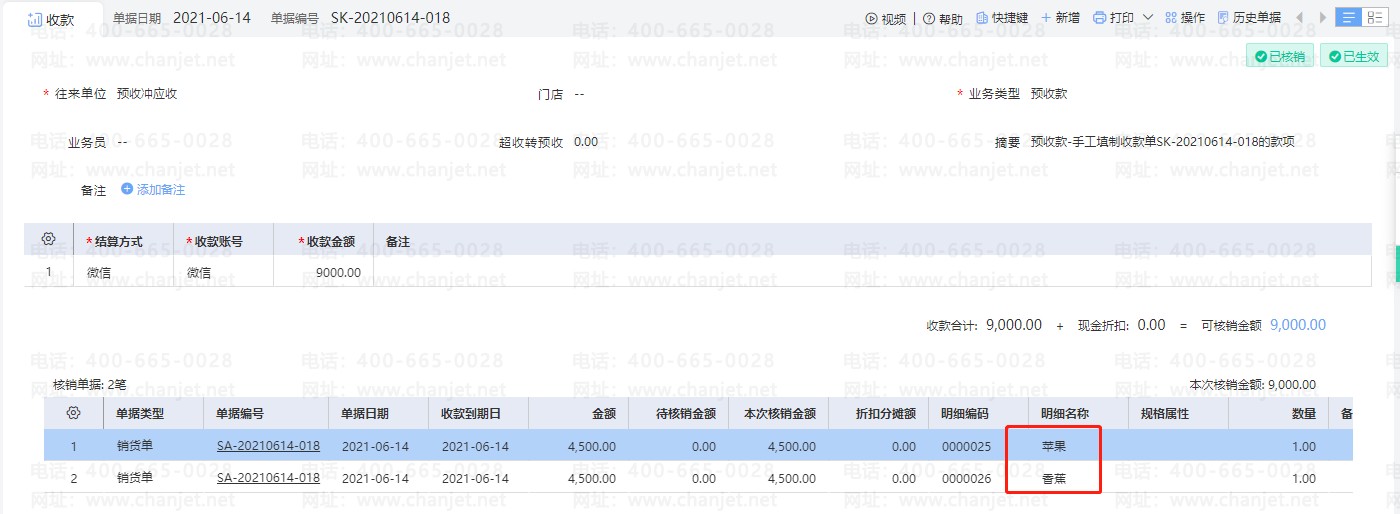Click the 往来单位 value 预收冲应收

tap(147, 94)
